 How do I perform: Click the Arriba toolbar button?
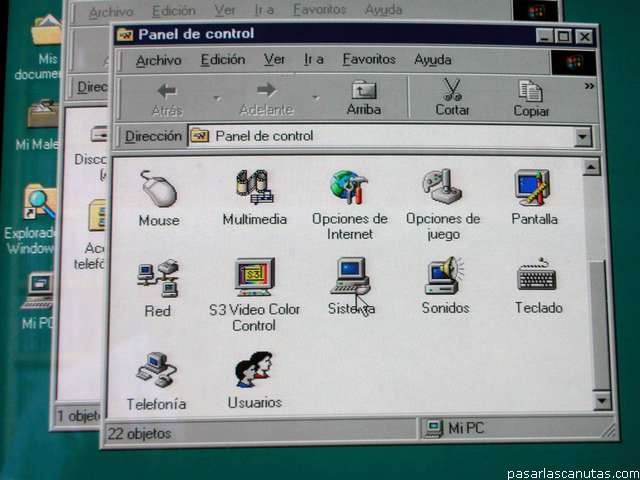(363, 98)
